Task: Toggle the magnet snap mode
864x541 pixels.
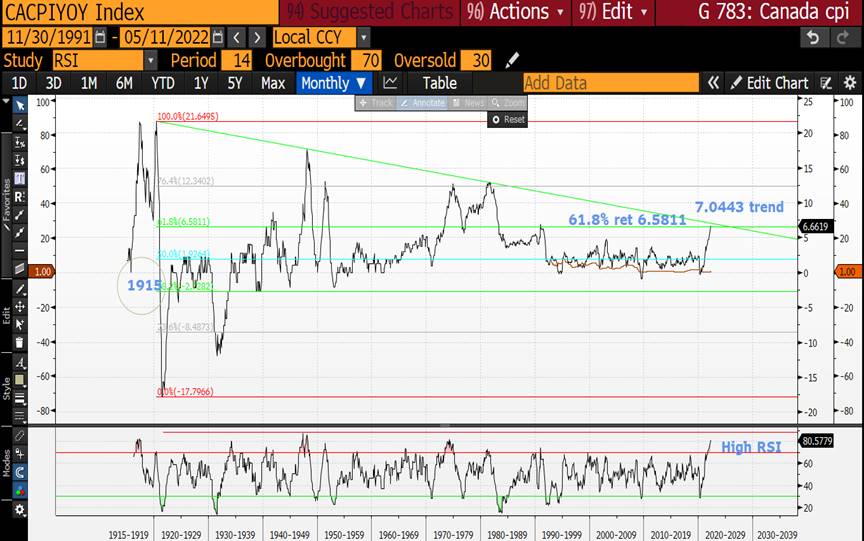Action: click(20, 472)
